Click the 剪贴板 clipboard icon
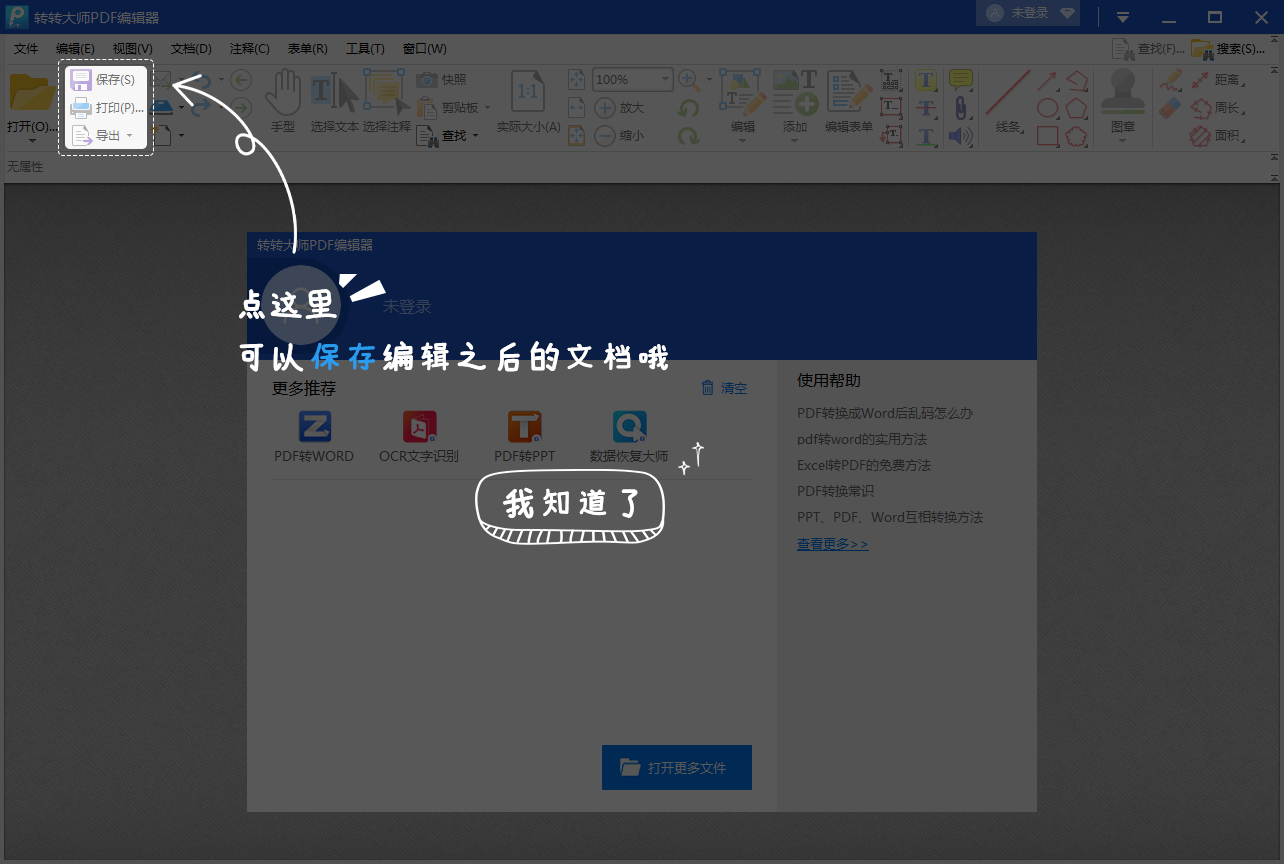Image resolution: width=1284 pixels, height=864 pixels. pos(427,107)
